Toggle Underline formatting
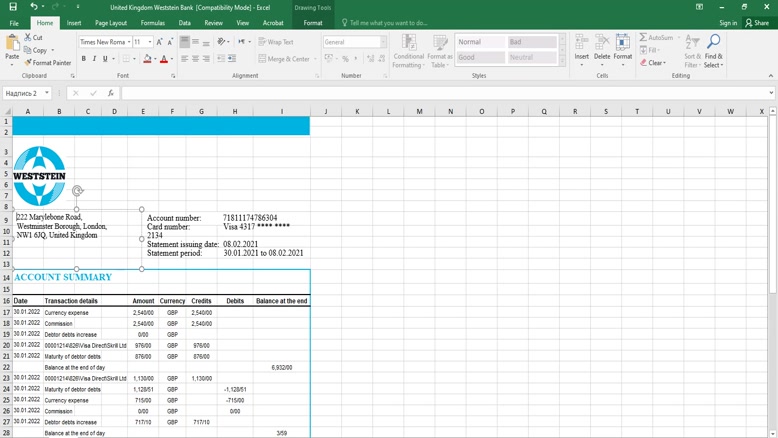 [x=105, y=59]
